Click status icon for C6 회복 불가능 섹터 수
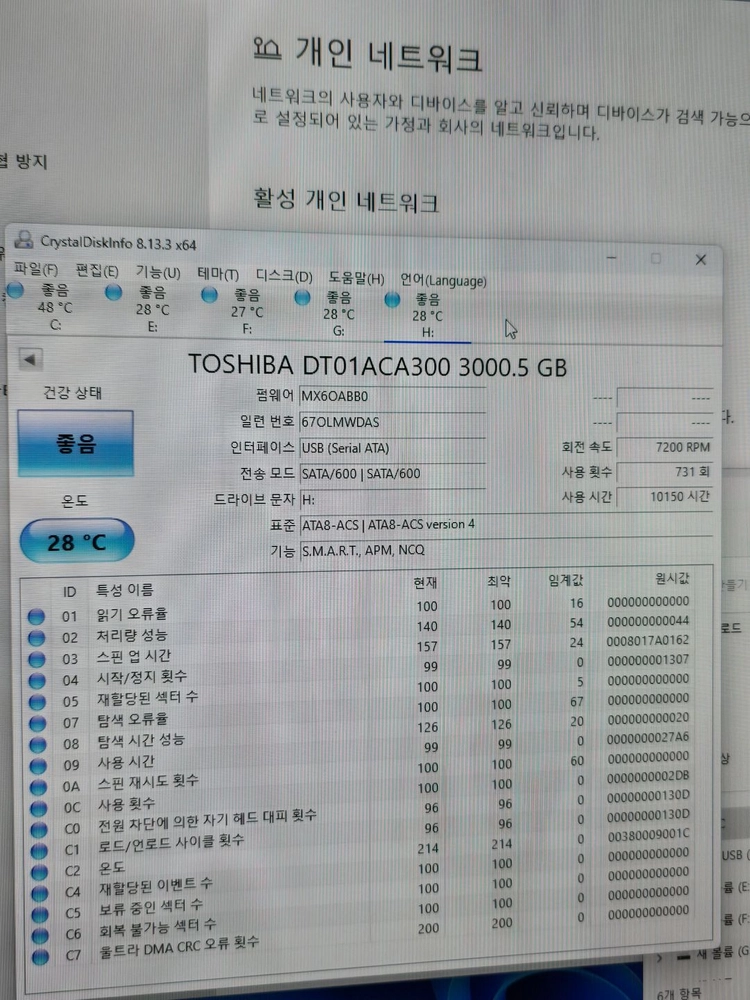This screenshot has height=1000, width=750. pos(40,936)
